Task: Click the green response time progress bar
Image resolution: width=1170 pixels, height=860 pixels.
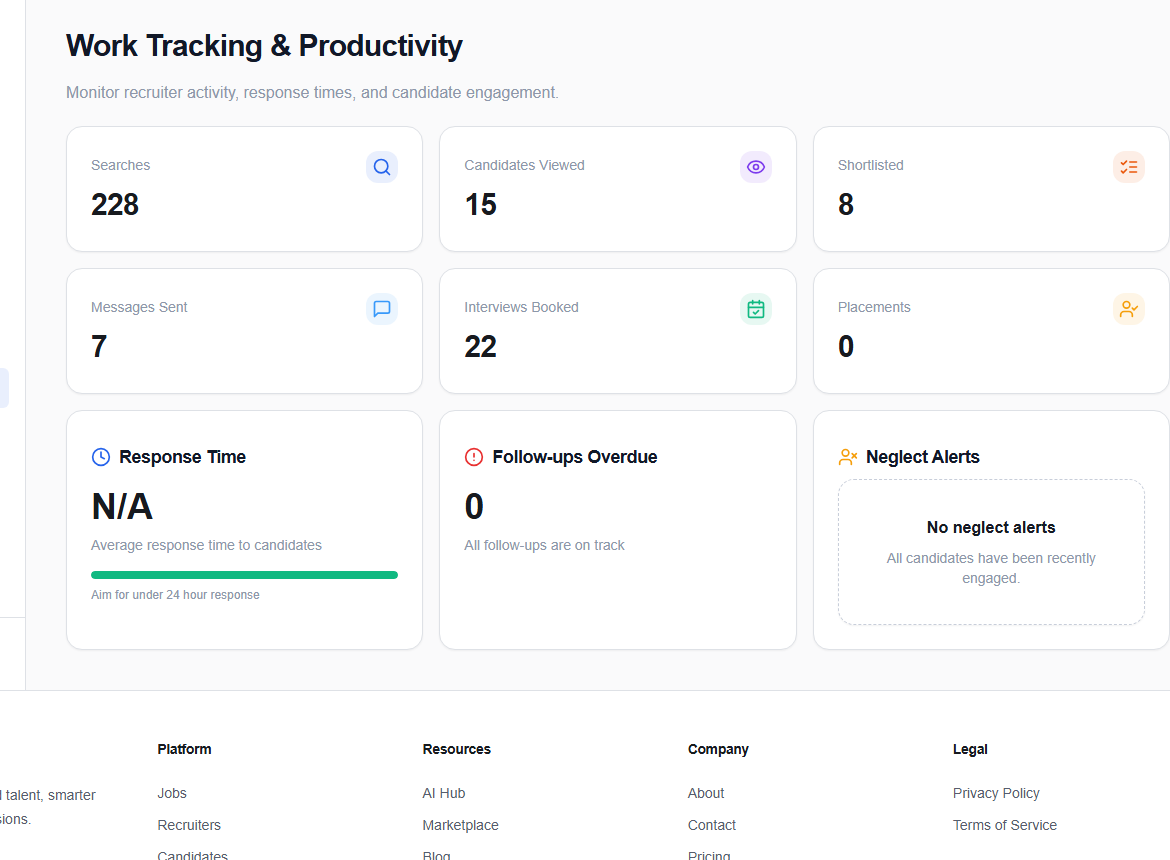Action: pos(244,575)
